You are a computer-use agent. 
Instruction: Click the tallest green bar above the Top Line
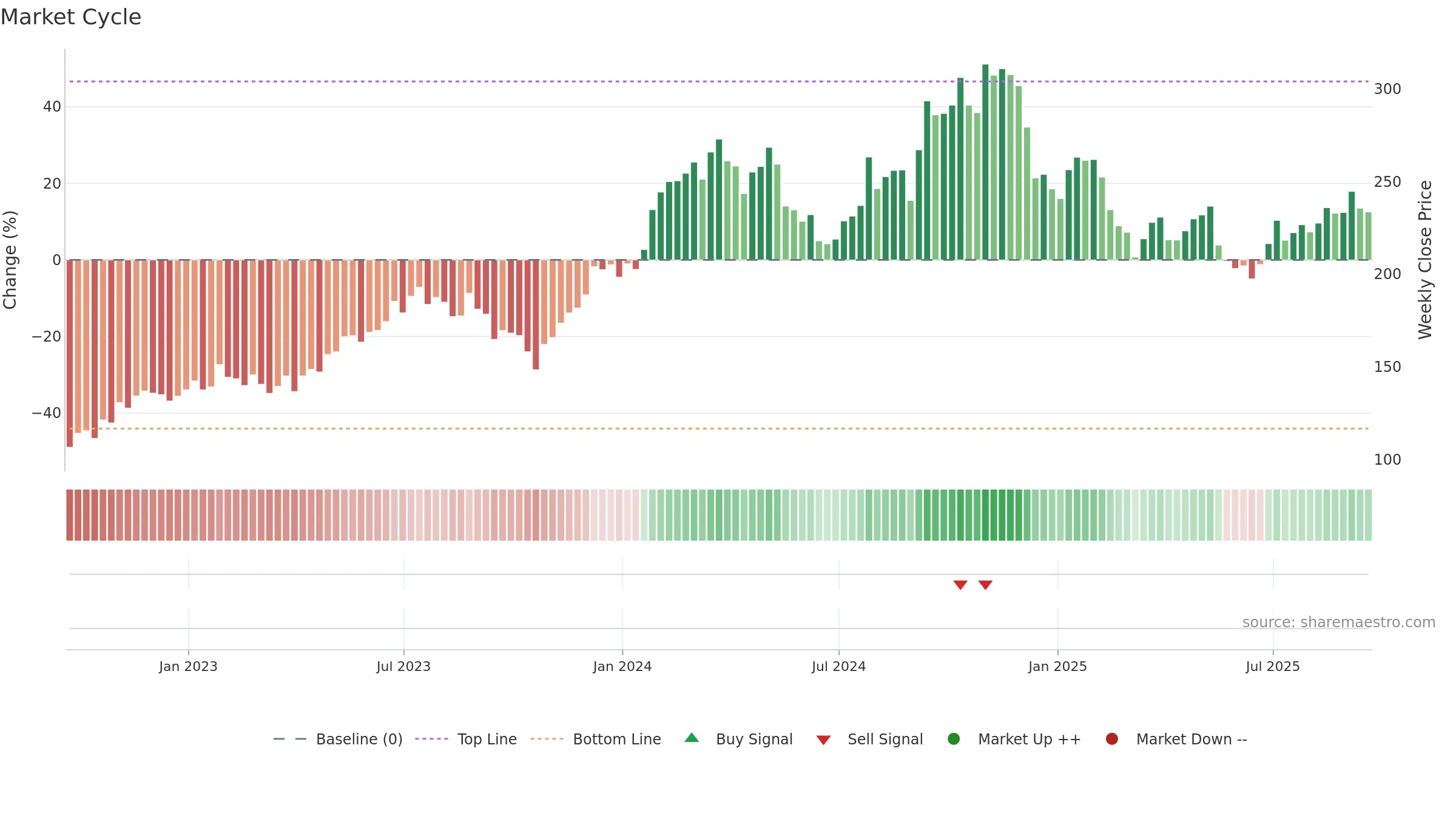click(x=985, y=162)
